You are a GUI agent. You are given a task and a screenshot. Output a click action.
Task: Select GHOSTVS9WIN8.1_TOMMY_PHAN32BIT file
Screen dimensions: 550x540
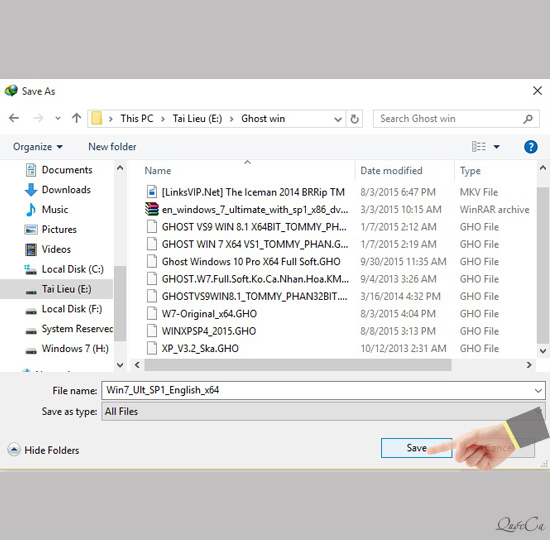click(254, 296)
